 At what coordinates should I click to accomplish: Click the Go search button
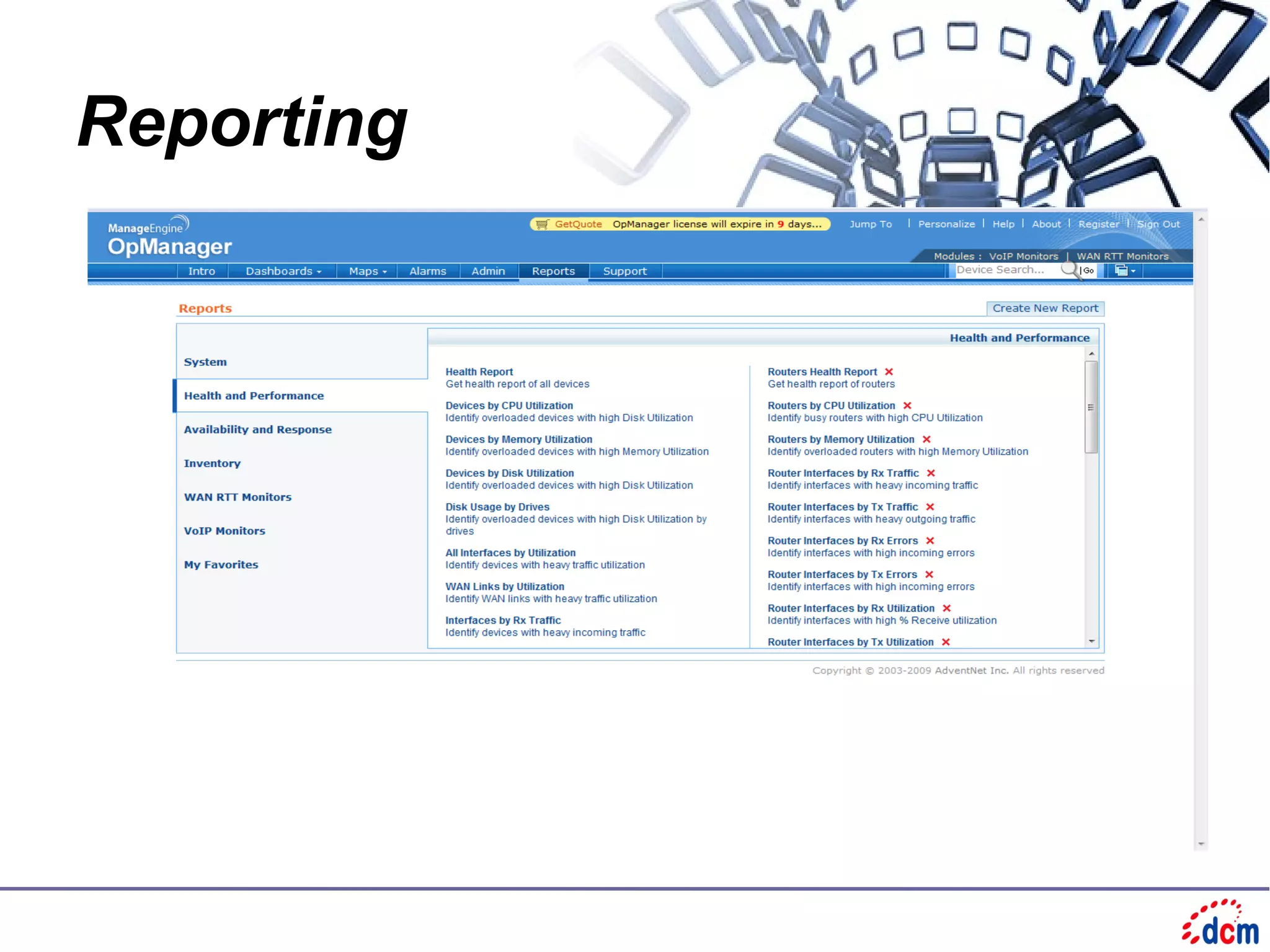coord(1088,270)
